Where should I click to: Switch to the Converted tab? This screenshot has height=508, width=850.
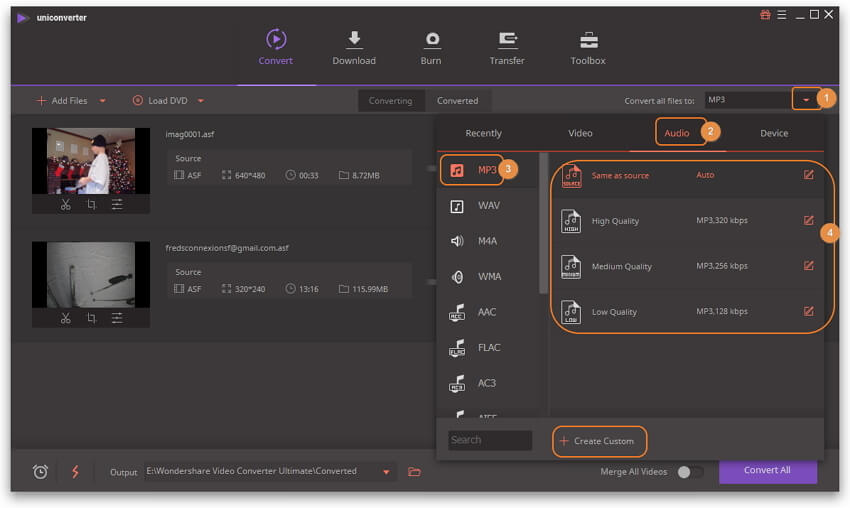pyautogui.click(x=458, y=101)
